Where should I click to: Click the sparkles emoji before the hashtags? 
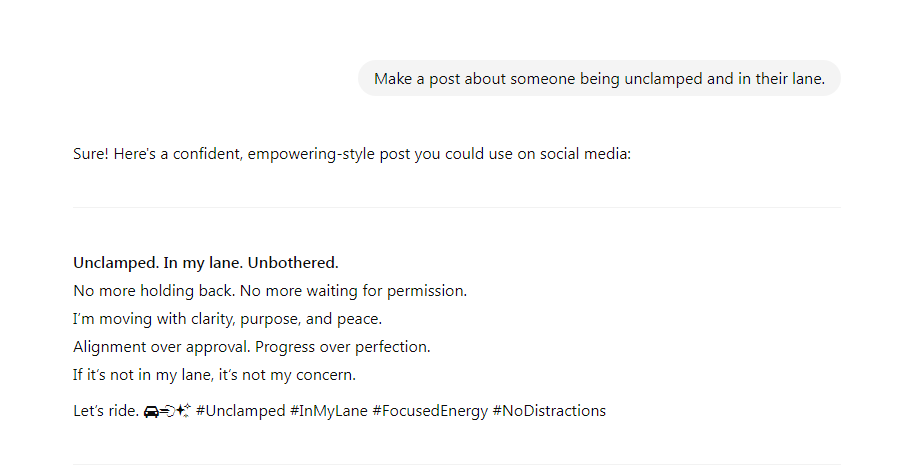tap(183, 411)
